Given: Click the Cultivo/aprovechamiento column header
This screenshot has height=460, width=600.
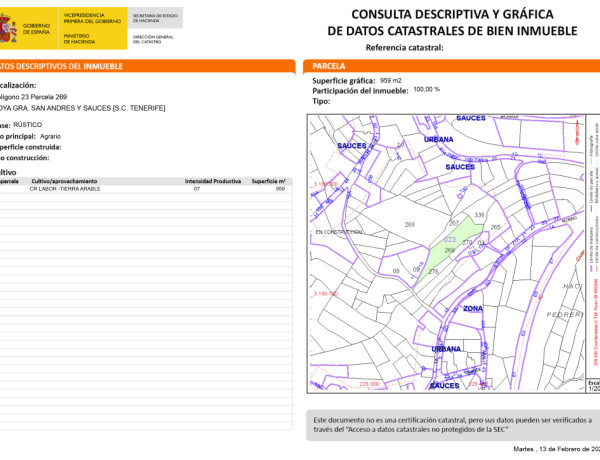Looking at the screenshot, I should click(70, 181).
